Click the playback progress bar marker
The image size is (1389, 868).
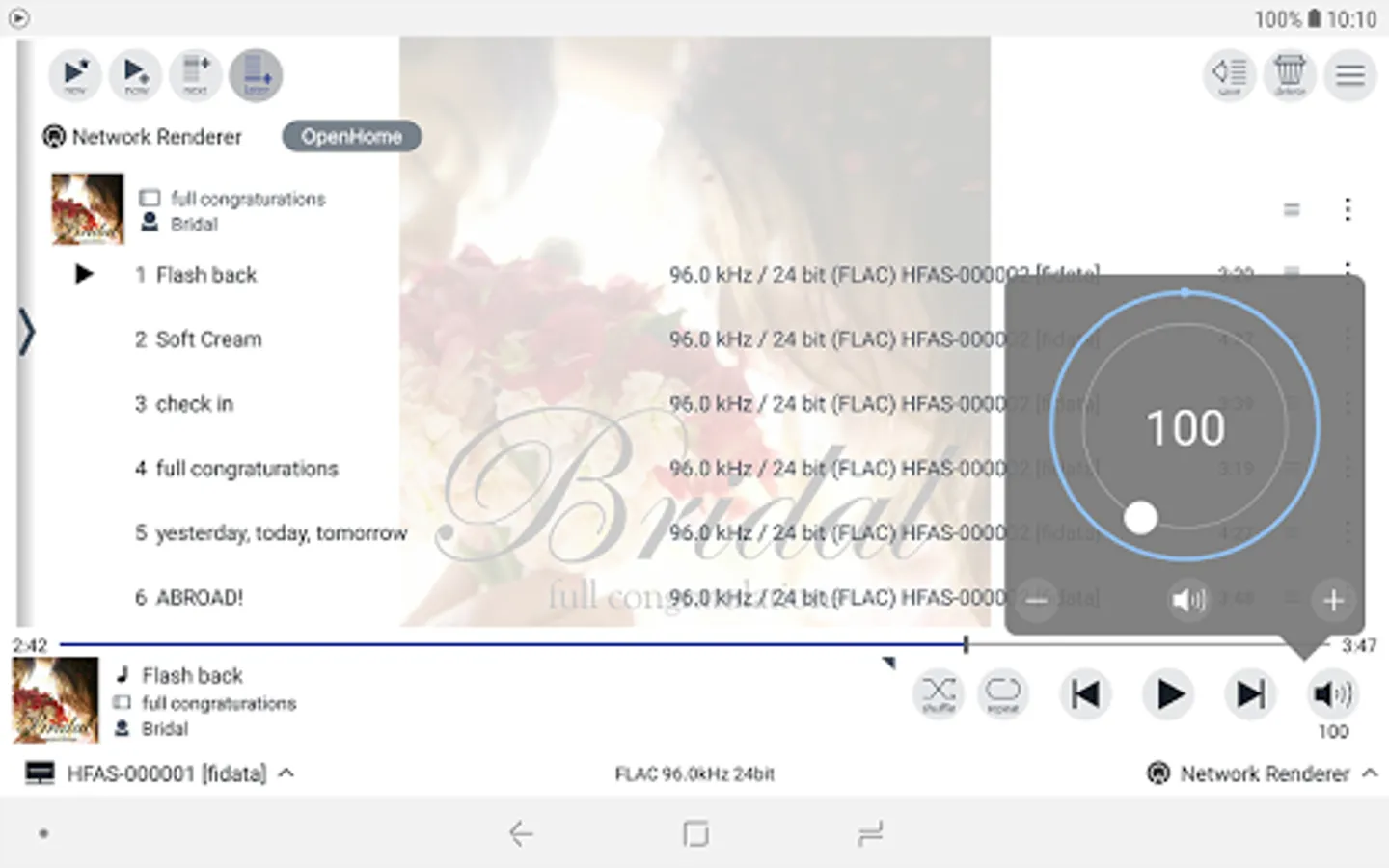[966, 643]
